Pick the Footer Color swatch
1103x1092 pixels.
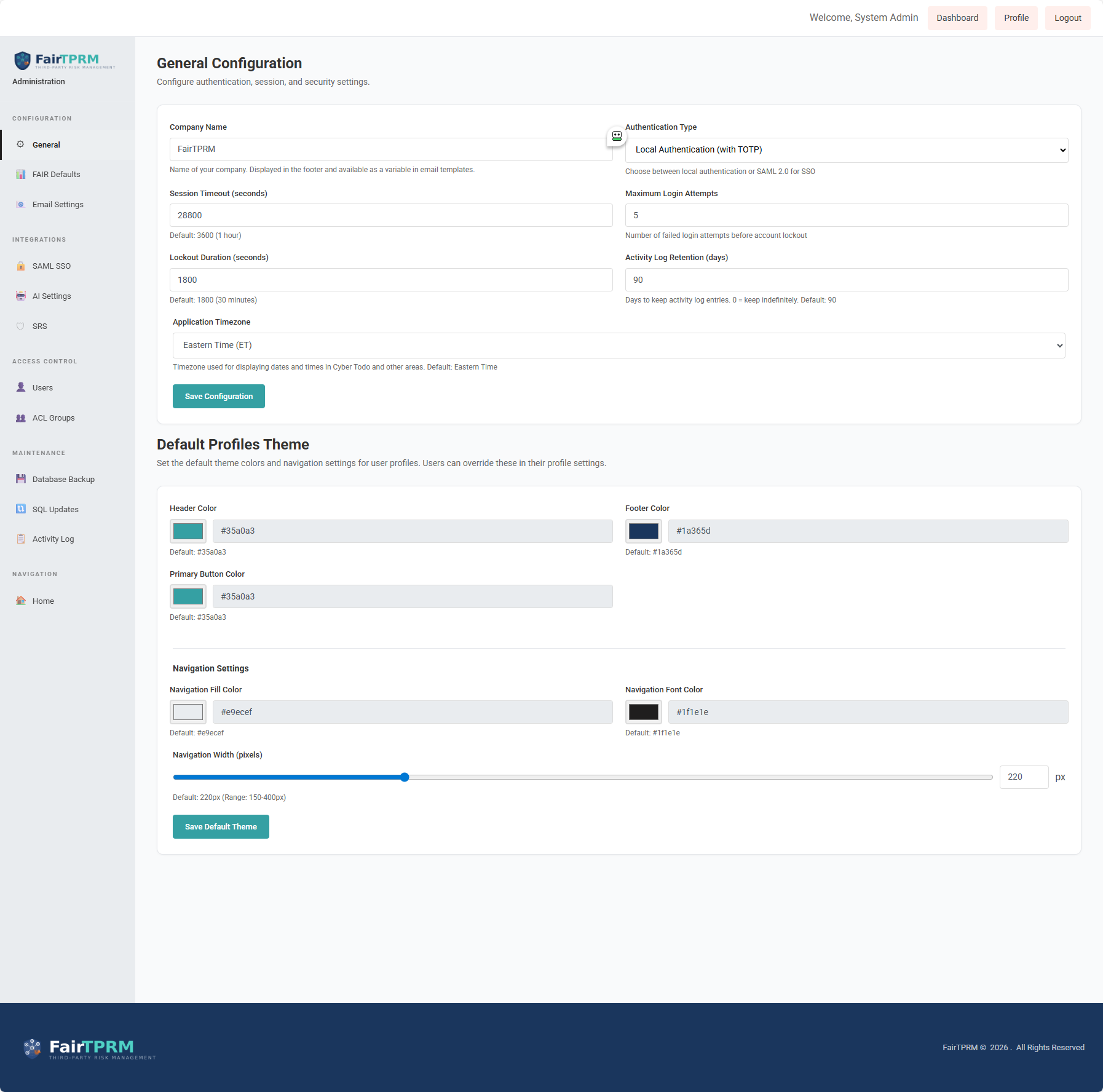(643, 531)
